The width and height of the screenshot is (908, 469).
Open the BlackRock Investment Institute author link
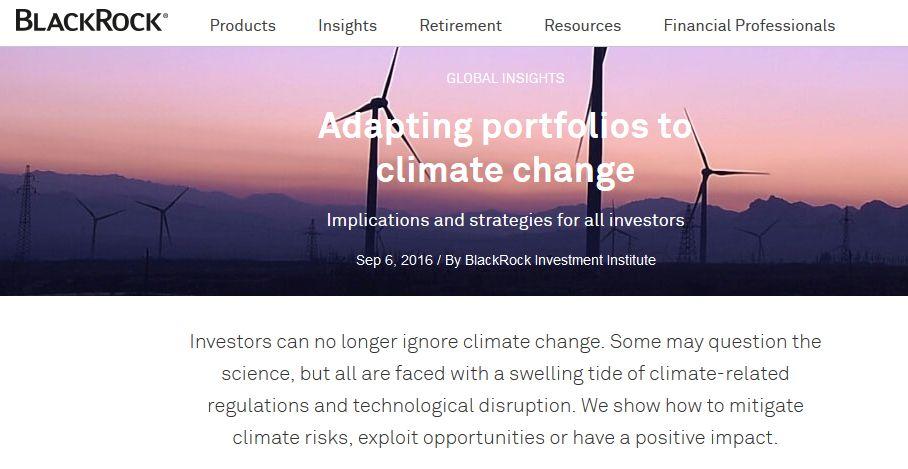560,260
